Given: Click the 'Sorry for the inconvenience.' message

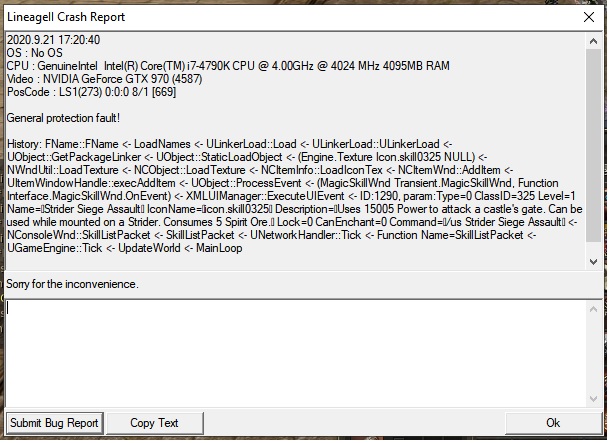Looking at the screenshot, I should tap(72, 284).
